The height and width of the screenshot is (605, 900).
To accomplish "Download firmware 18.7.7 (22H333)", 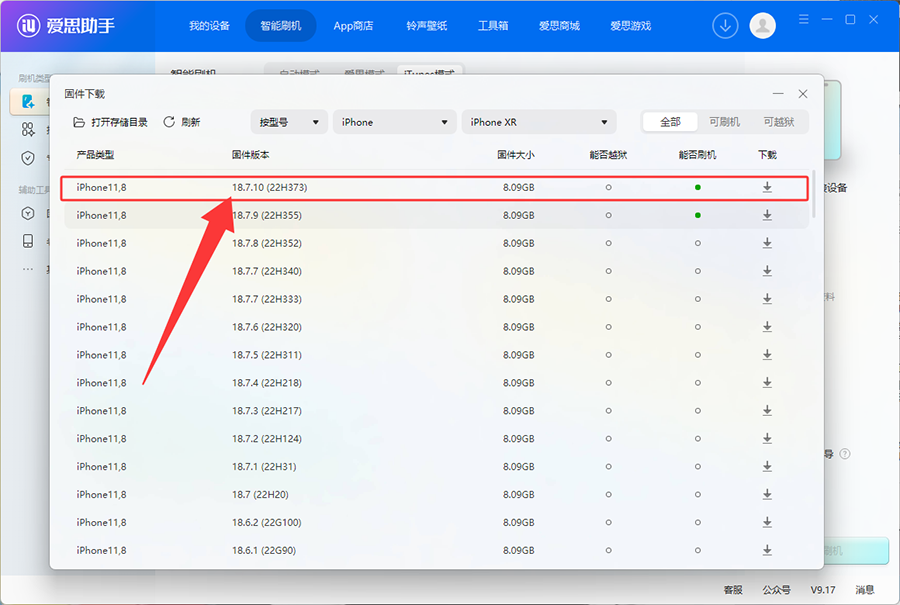I will [767, 299].
